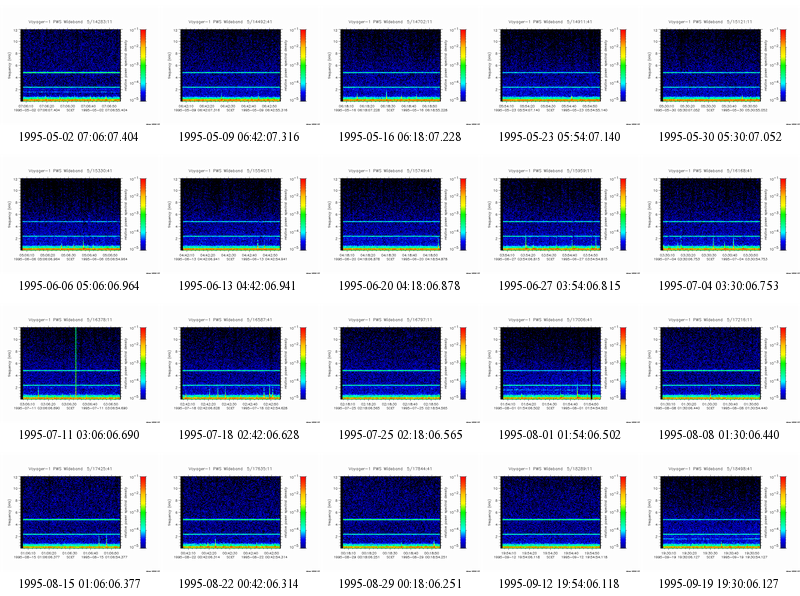The width and height of the screenshot is (800, 596).
Task: Click the color scale bar of the 1995-08-01 plot
Action: [623, 363]
